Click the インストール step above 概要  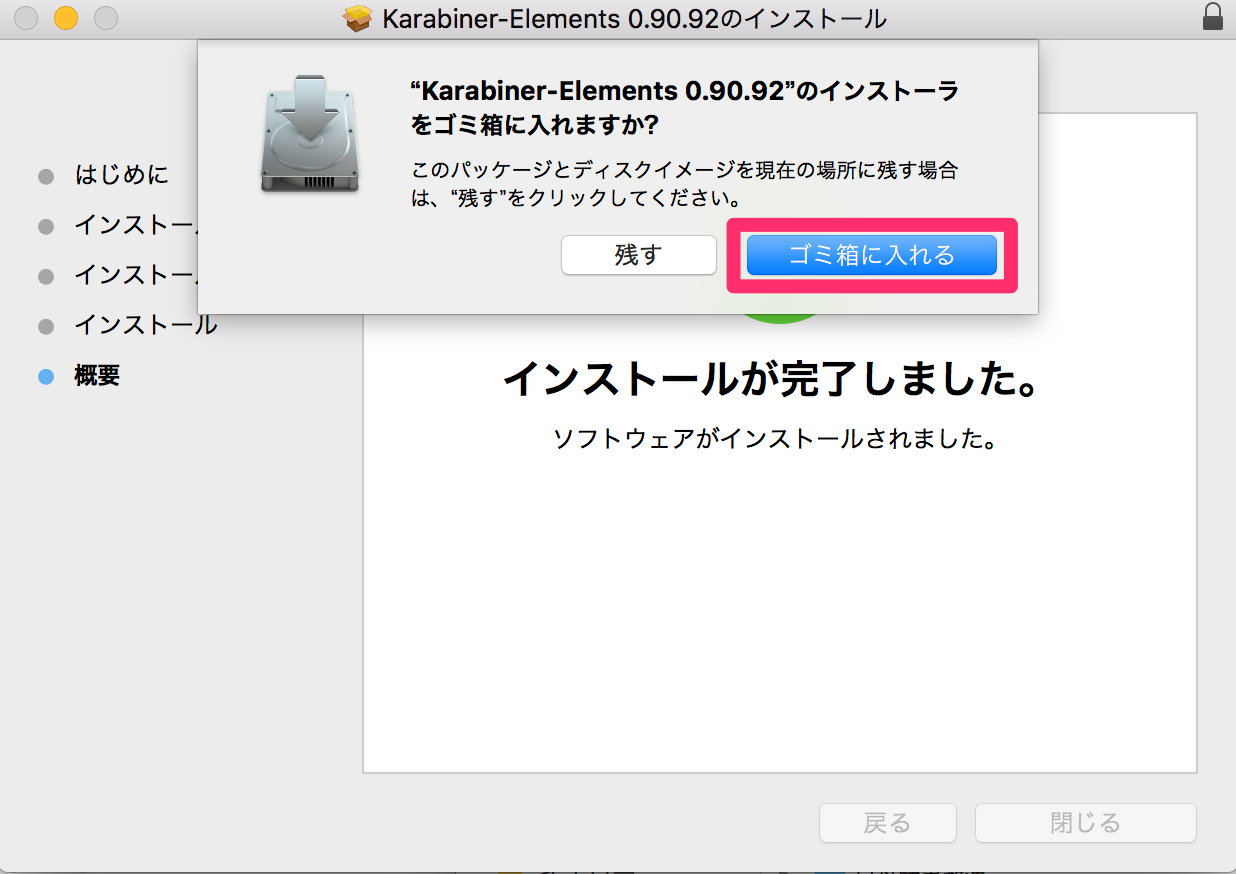146,325
